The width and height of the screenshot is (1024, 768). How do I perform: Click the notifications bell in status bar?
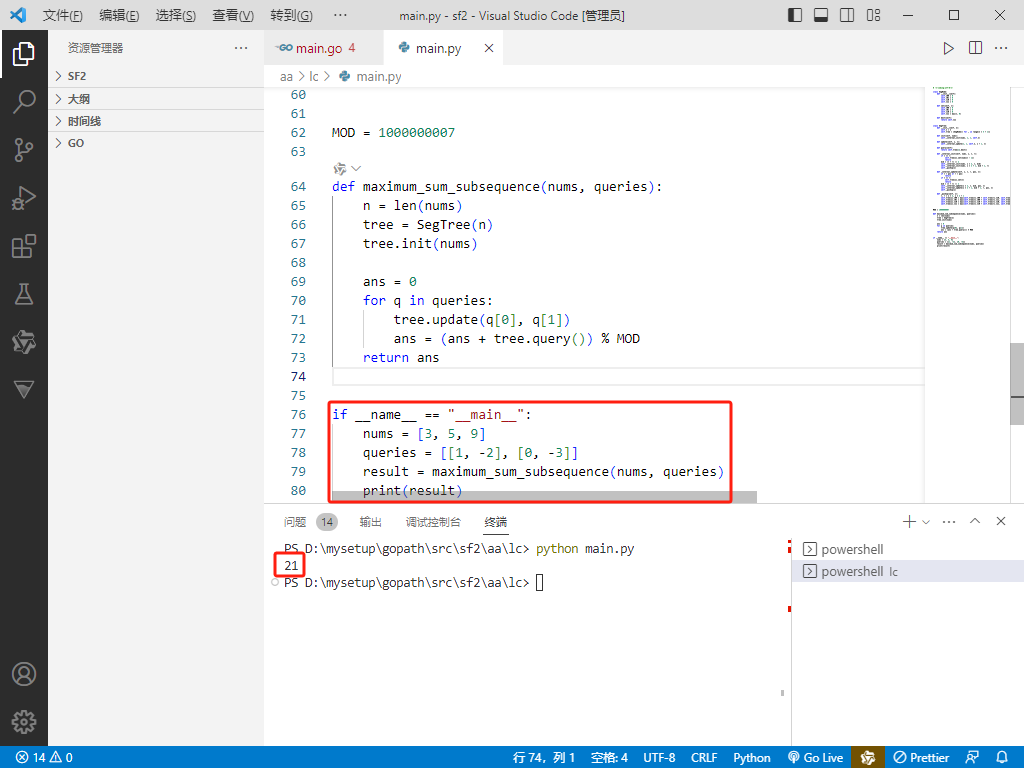point(1002,757)
